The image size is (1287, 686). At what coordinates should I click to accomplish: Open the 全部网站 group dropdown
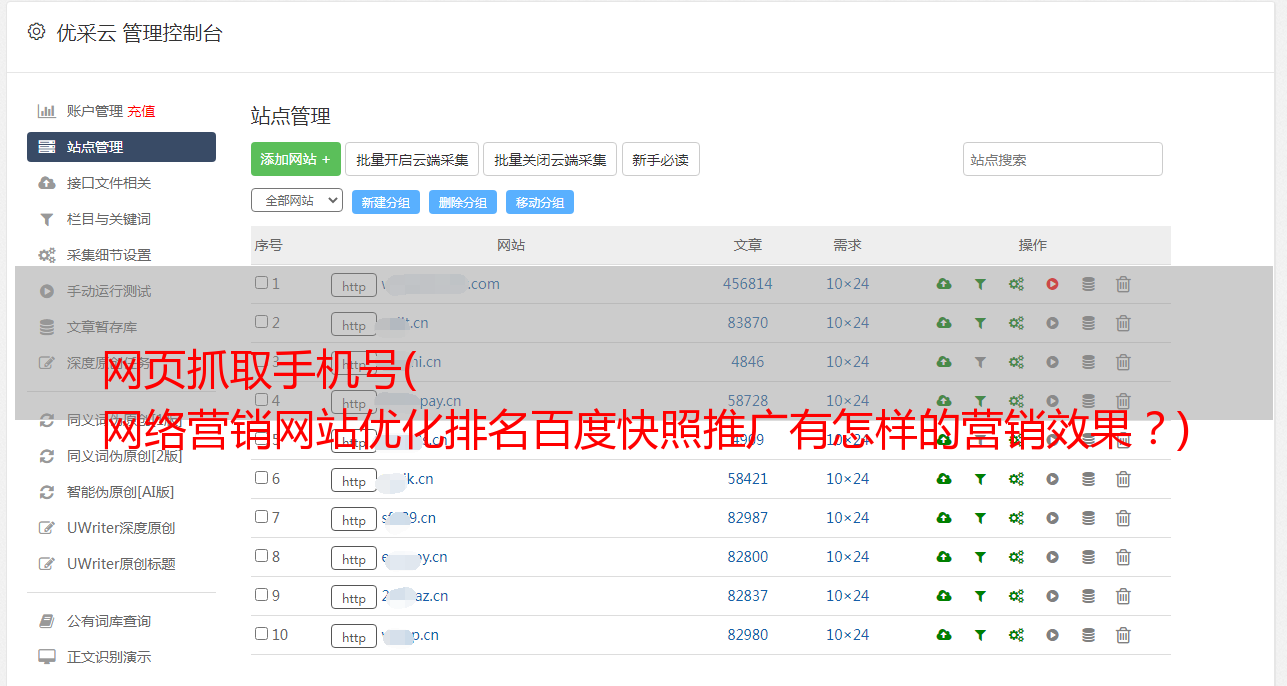pyautogui.click(x=297, y=201)
